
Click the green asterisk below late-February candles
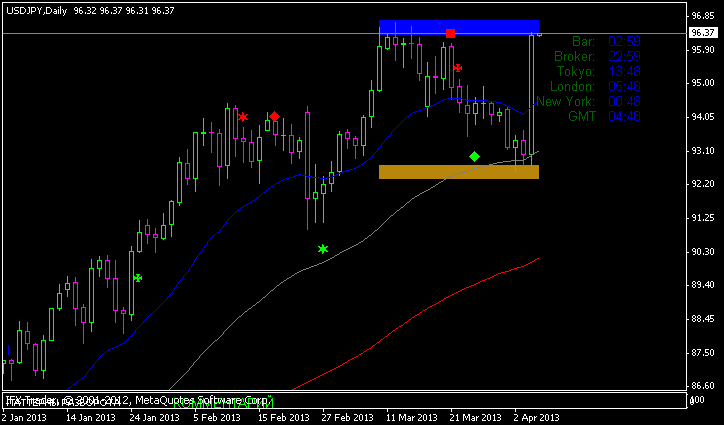coord(322,249)
